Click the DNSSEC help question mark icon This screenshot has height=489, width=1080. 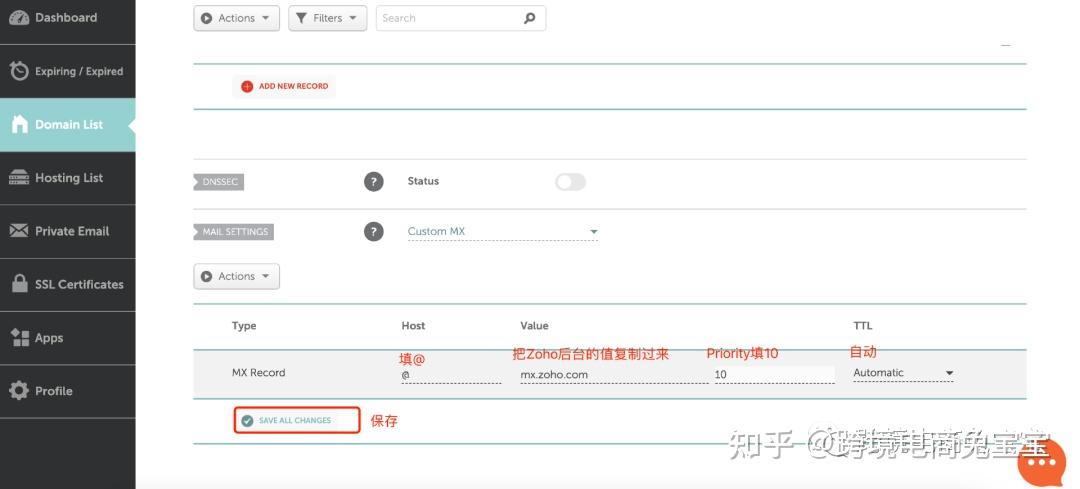373,181
